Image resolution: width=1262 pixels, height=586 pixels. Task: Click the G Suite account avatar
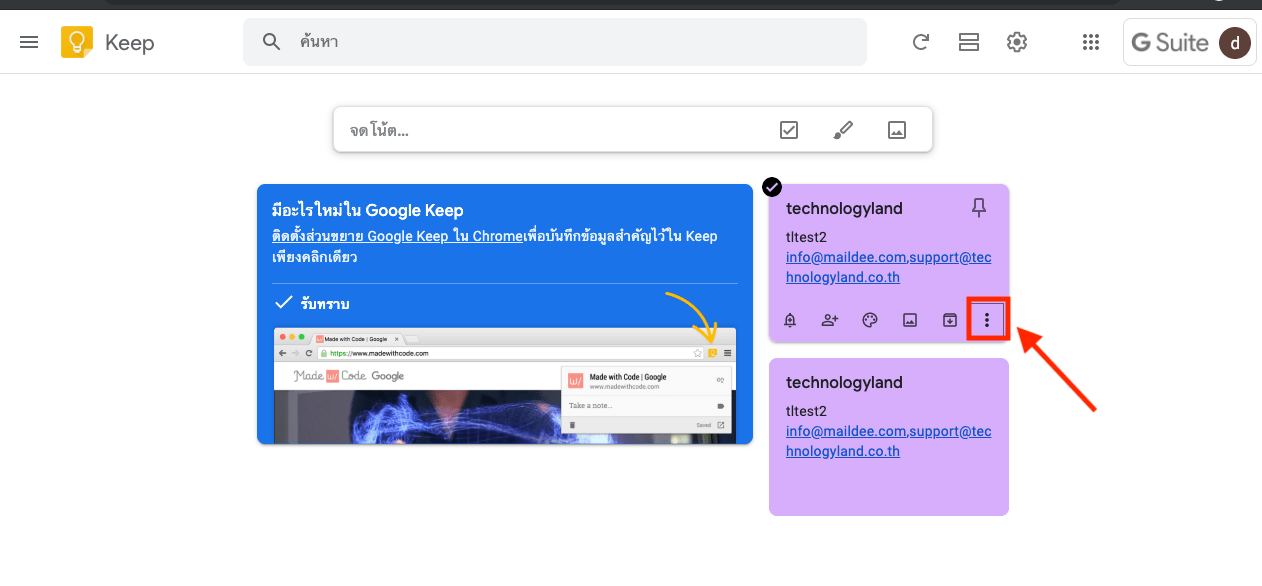[x=1234, y=43]
